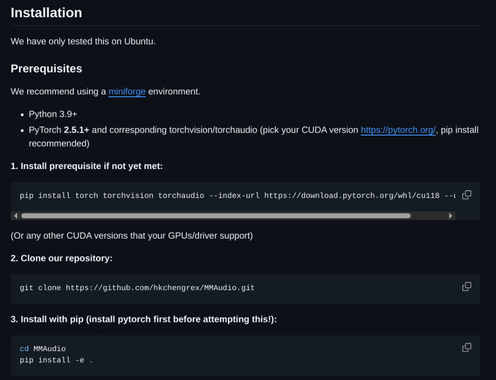Viewport: 496px width, 380px height.
Task: Click the code block's left scroll arrow
Action: [x=15, y=216]
